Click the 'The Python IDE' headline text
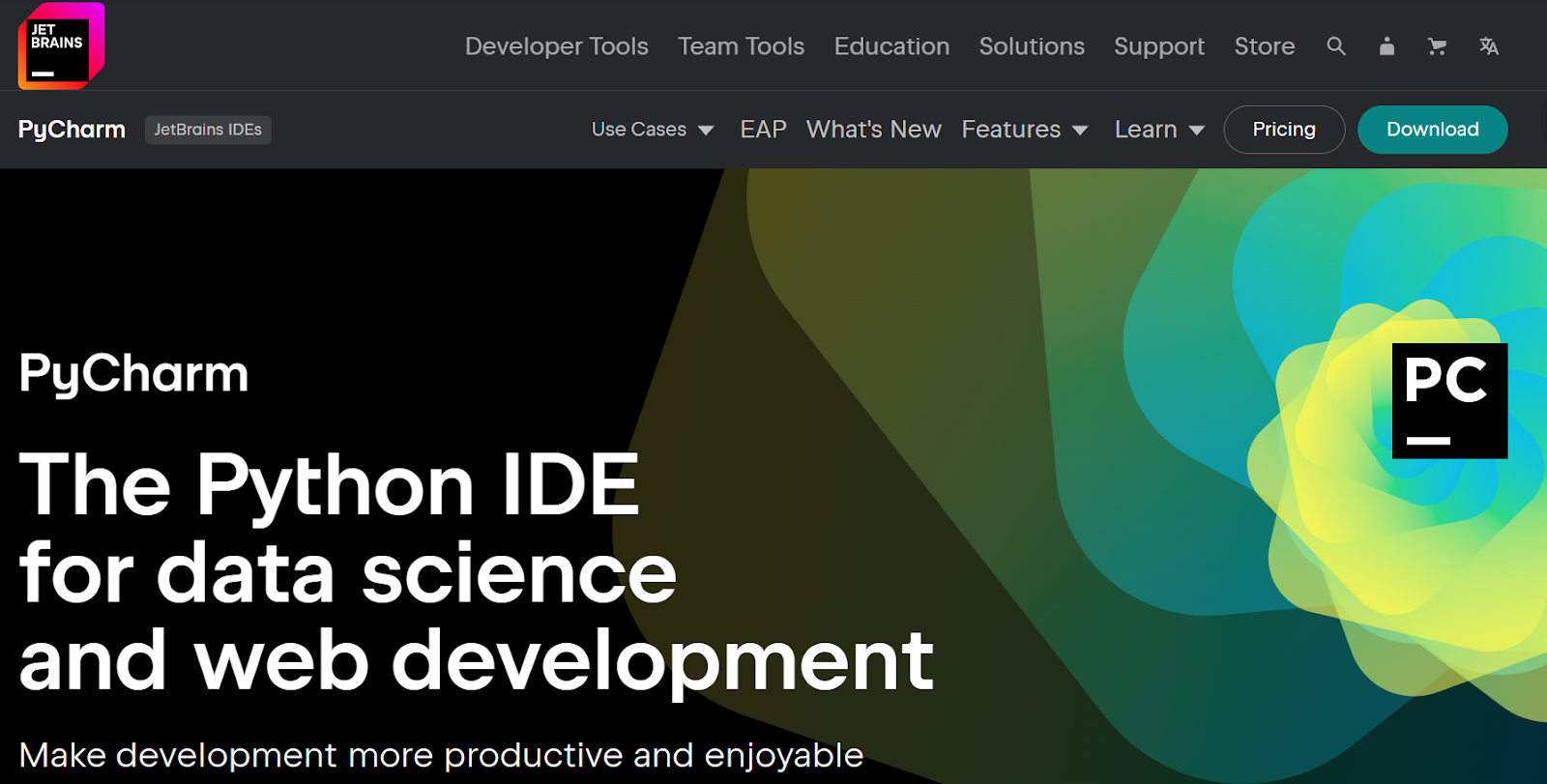 coord(330,486)
